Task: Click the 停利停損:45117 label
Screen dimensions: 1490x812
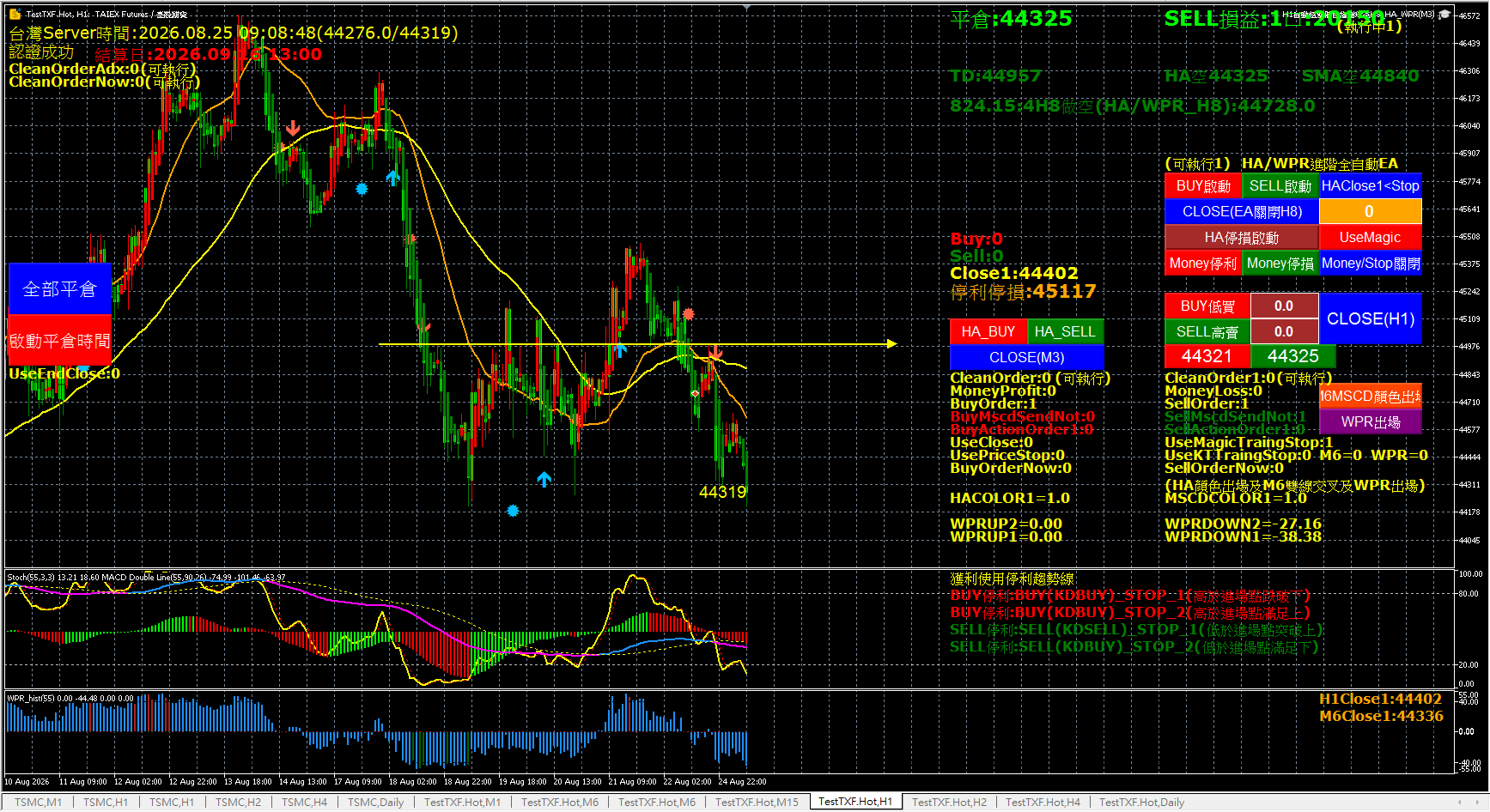Action: pyautogui.click(x=1023, y=291)
